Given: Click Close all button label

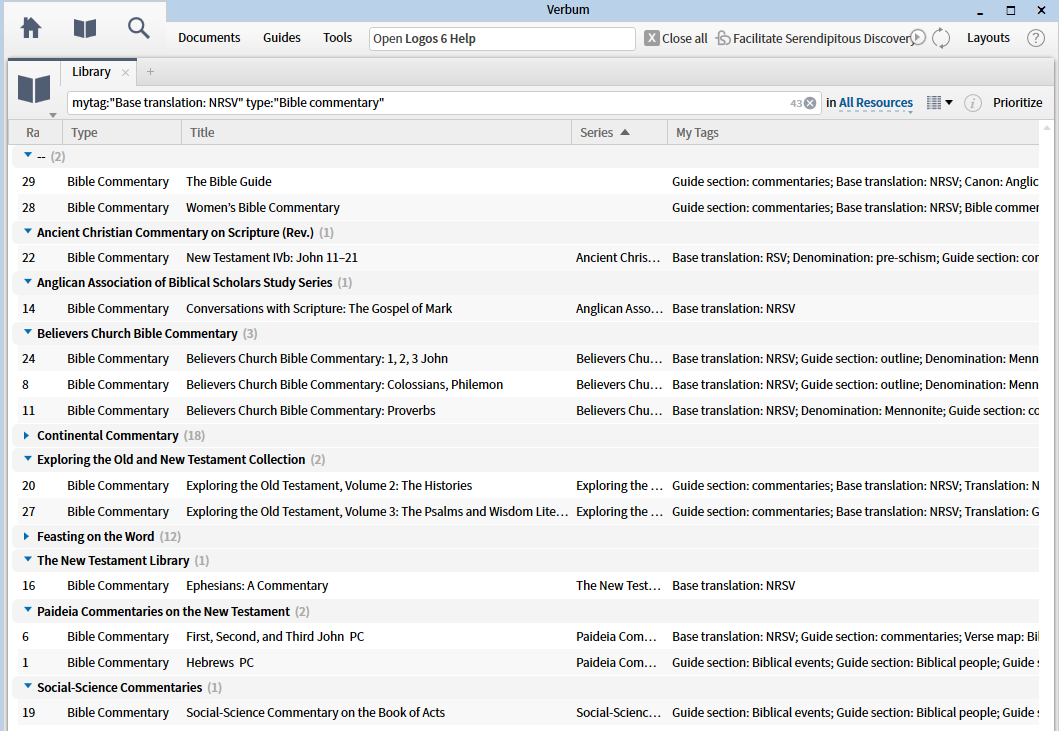Looking at the screenshot, I should pos(684,39).
